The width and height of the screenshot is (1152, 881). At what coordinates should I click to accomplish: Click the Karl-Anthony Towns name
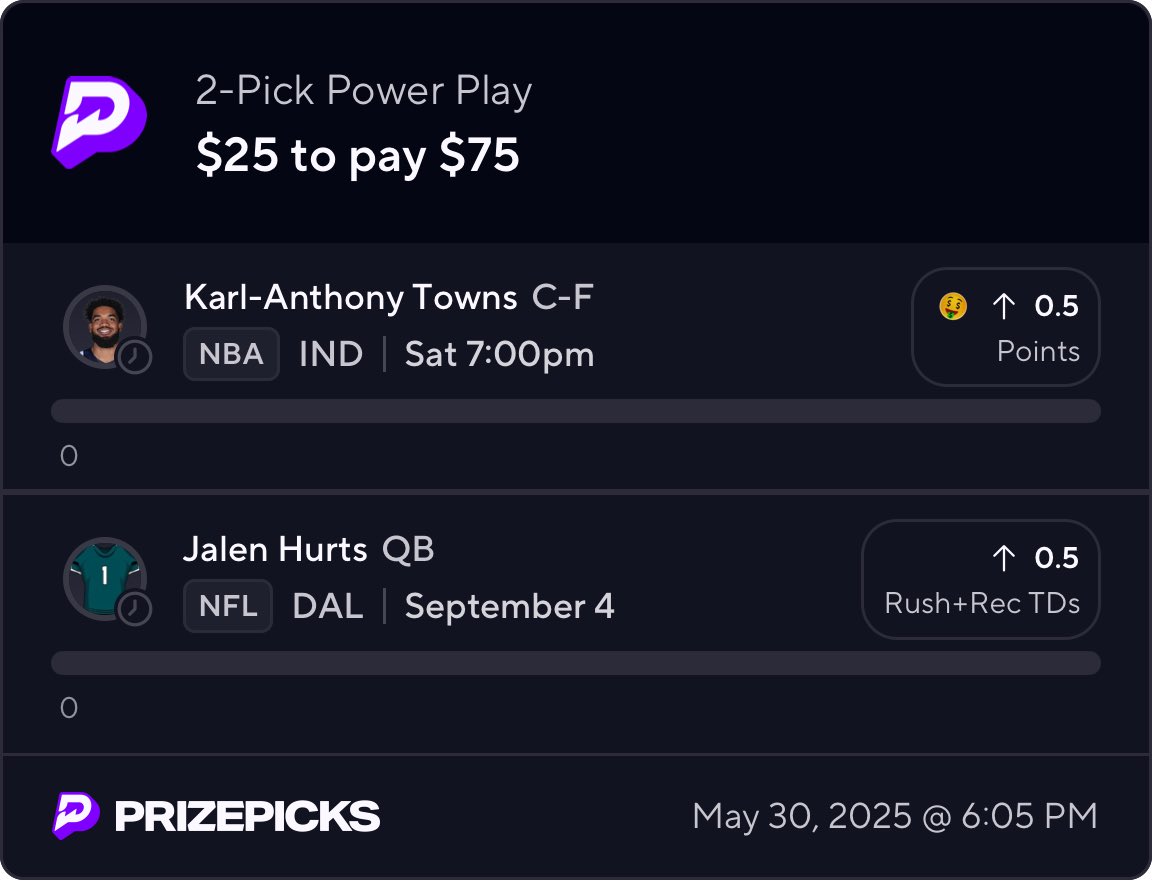[350, 298]
